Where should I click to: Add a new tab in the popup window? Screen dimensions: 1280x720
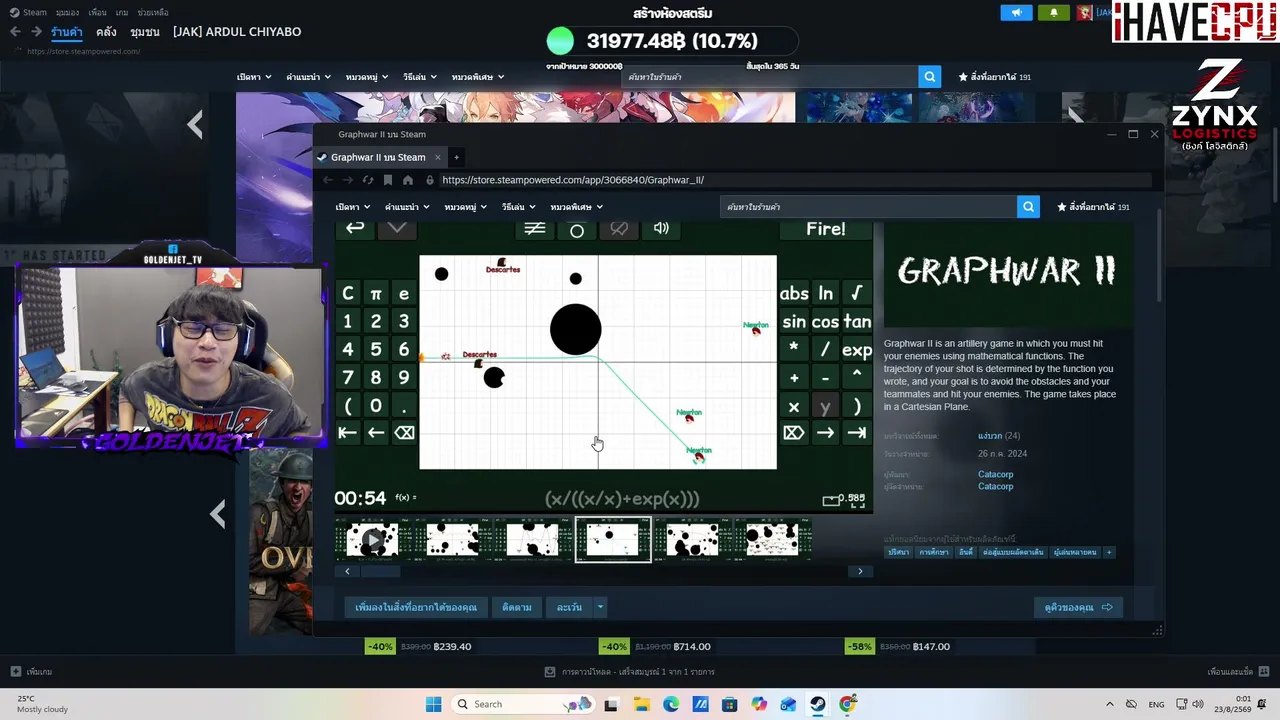tap(456, 157)
